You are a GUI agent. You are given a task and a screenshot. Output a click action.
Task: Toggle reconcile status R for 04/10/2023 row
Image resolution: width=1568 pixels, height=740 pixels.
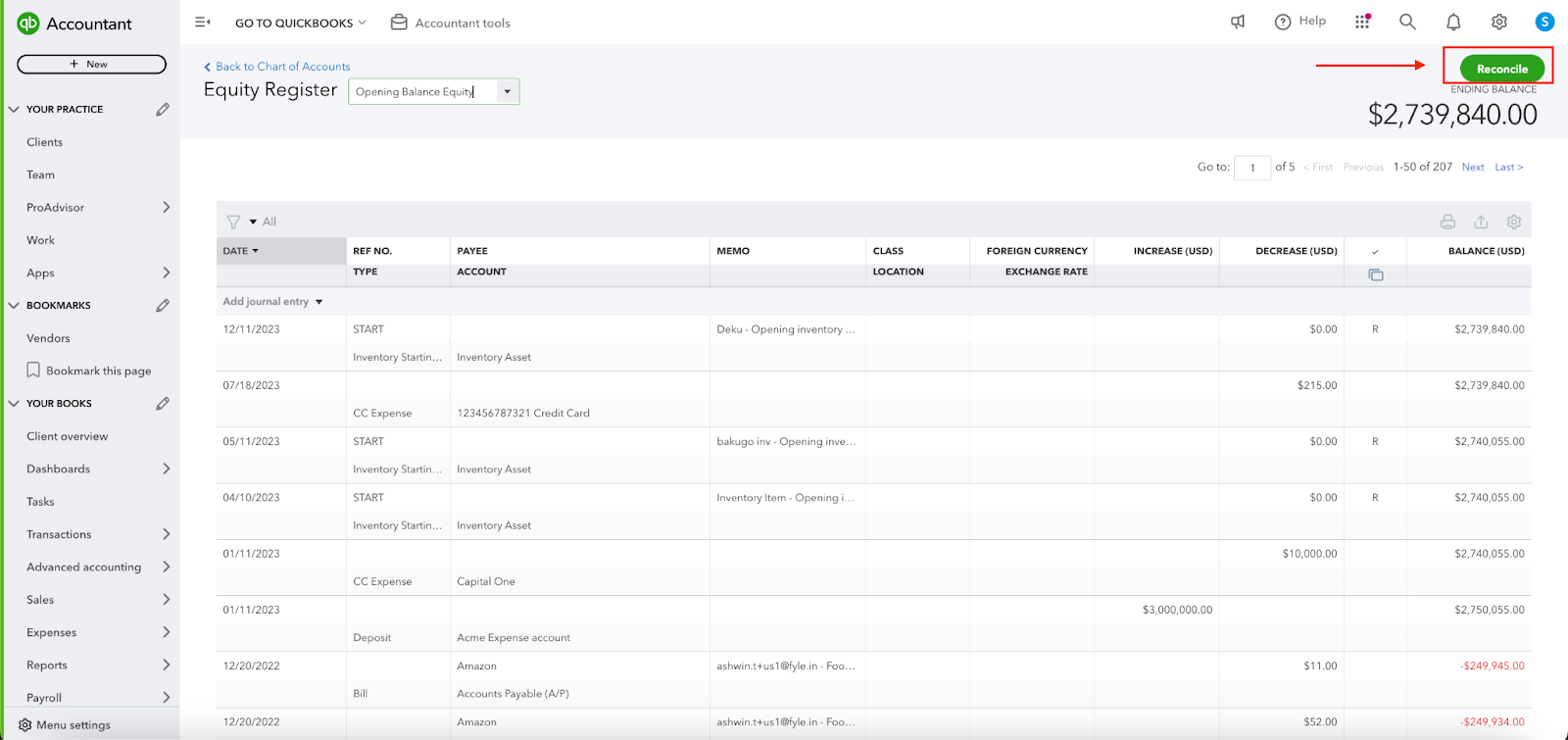coord(1375,498)
